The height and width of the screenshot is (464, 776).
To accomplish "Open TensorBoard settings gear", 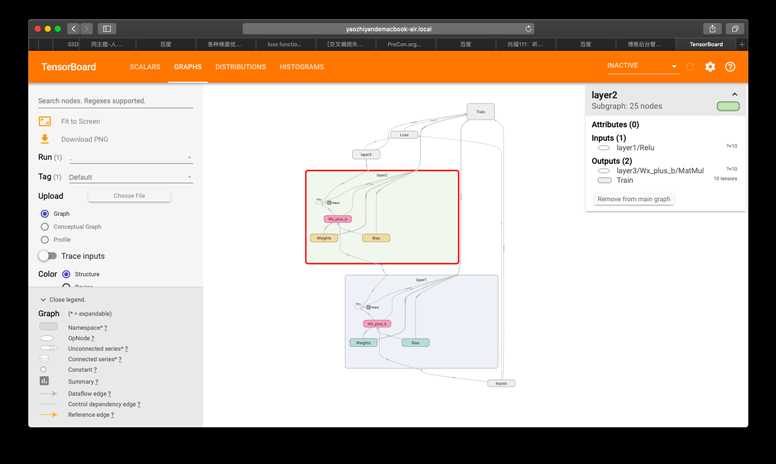I will click(710, 67).
